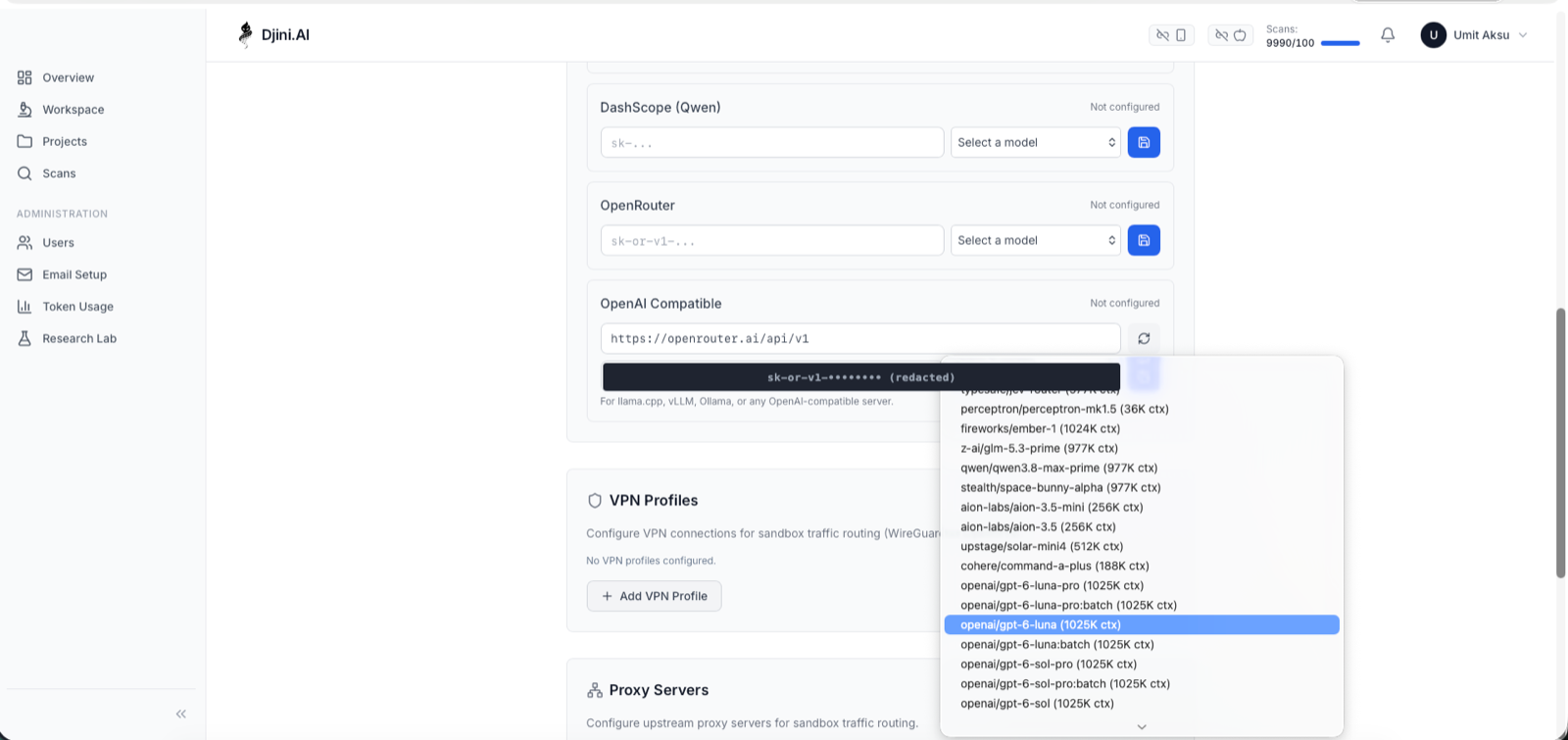Select openai/gpt-6-luna from the model list
This screenshot has height=740, width=1568.
click(x=1142, y=624)
